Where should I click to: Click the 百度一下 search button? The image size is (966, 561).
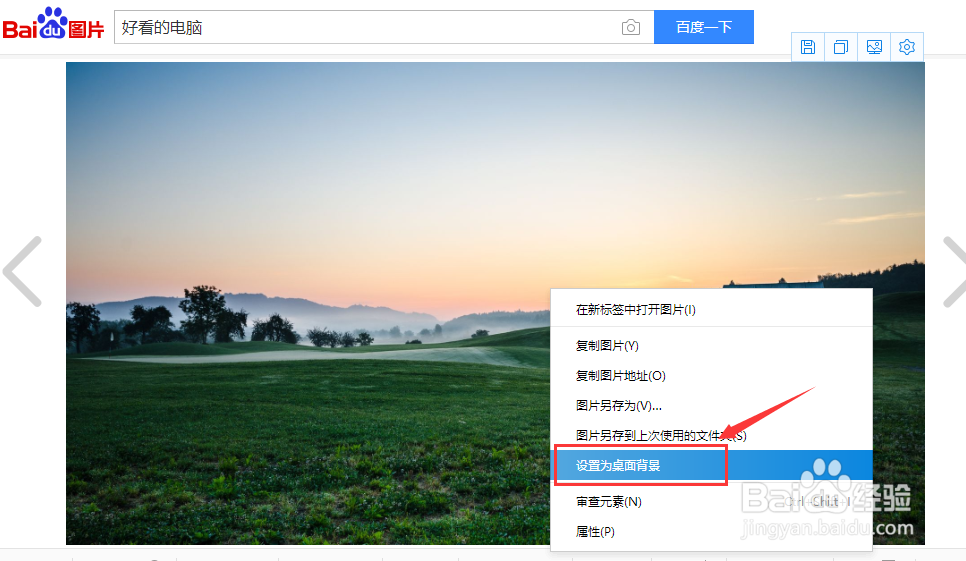point(704,27)
